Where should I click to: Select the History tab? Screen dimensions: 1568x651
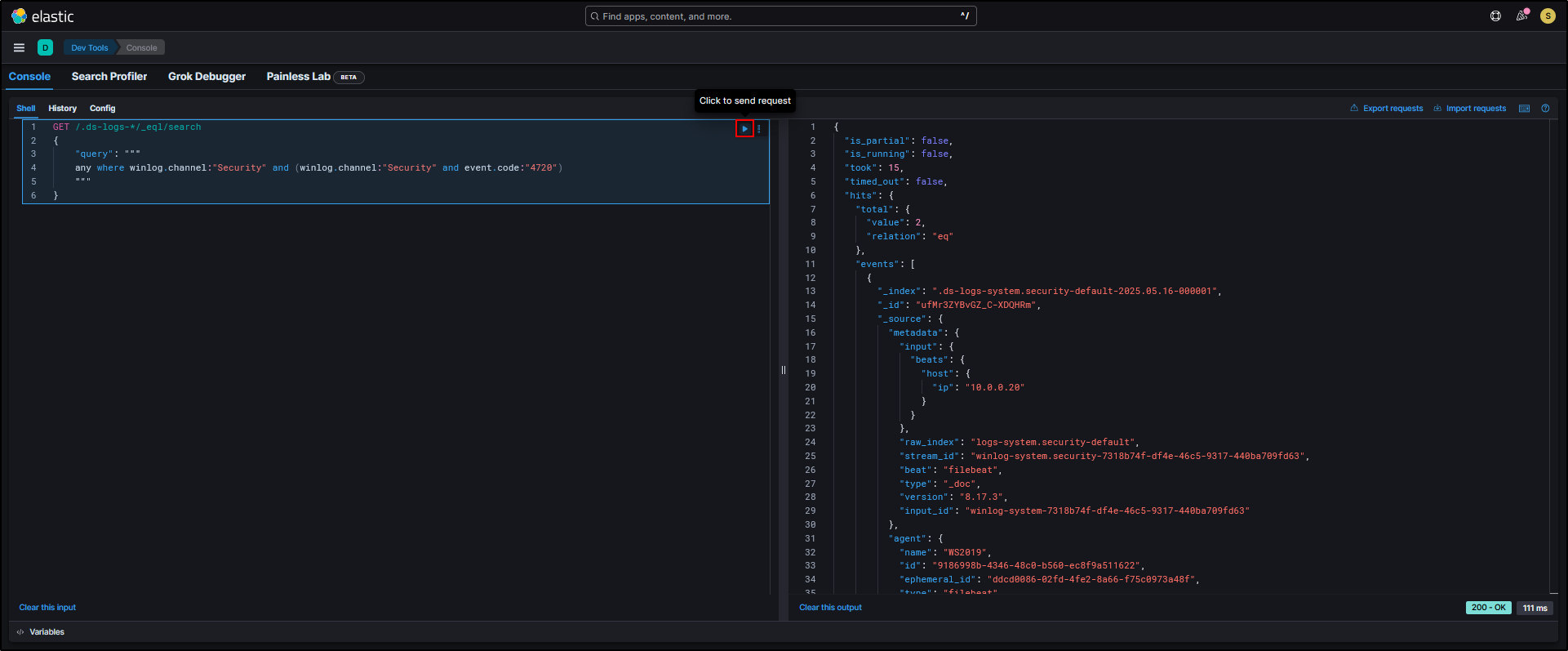point(62,109)
